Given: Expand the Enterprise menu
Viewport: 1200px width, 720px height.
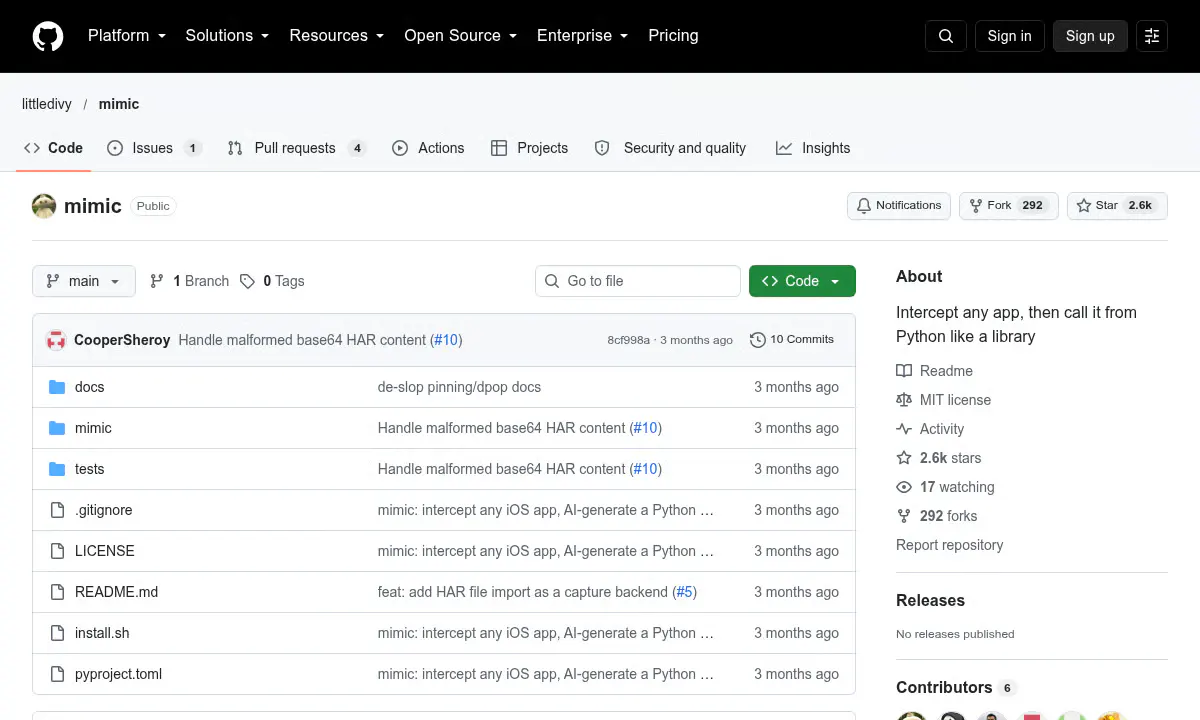Looking at the screenshot, I should point(583,36).
